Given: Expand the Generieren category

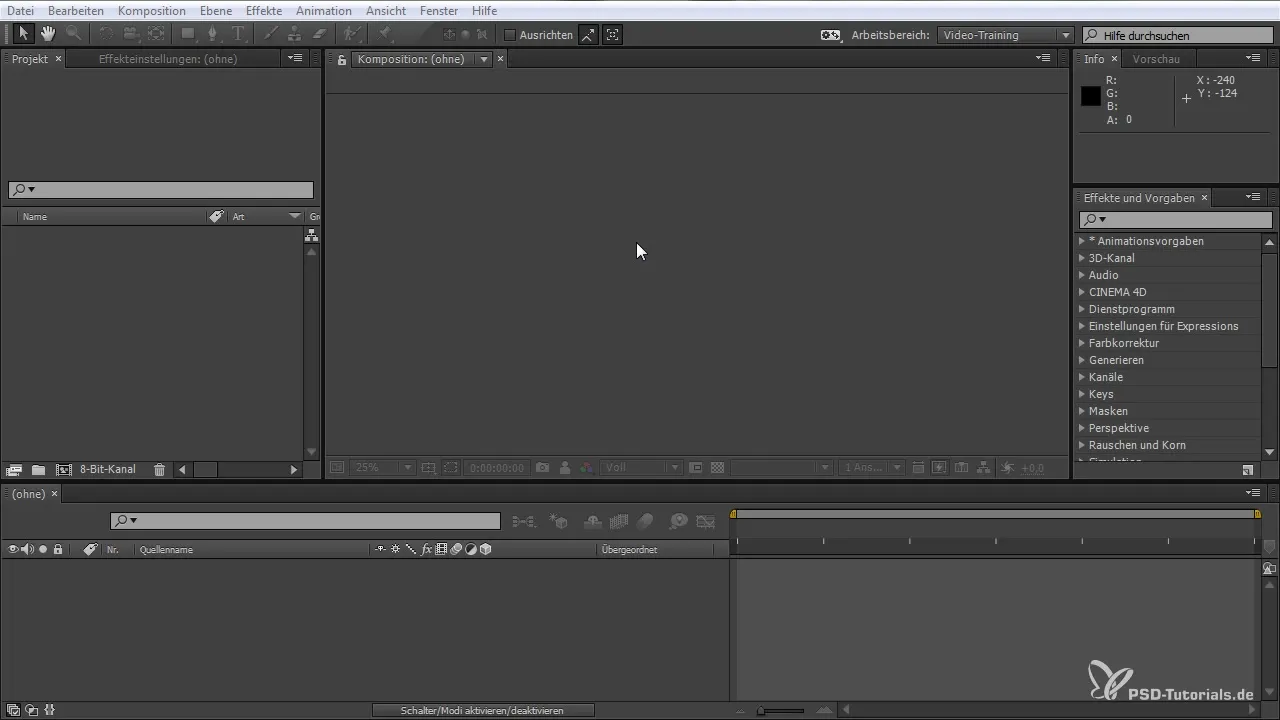Looking at the screenshot, I should [x=1082, y=360].
